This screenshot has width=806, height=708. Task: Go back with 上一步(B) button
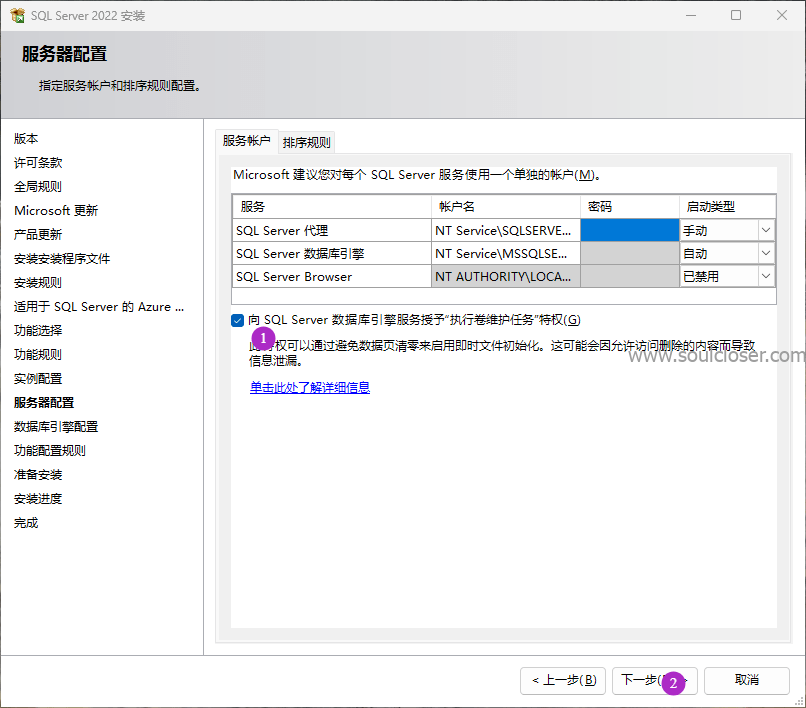[x=563, y=681]
